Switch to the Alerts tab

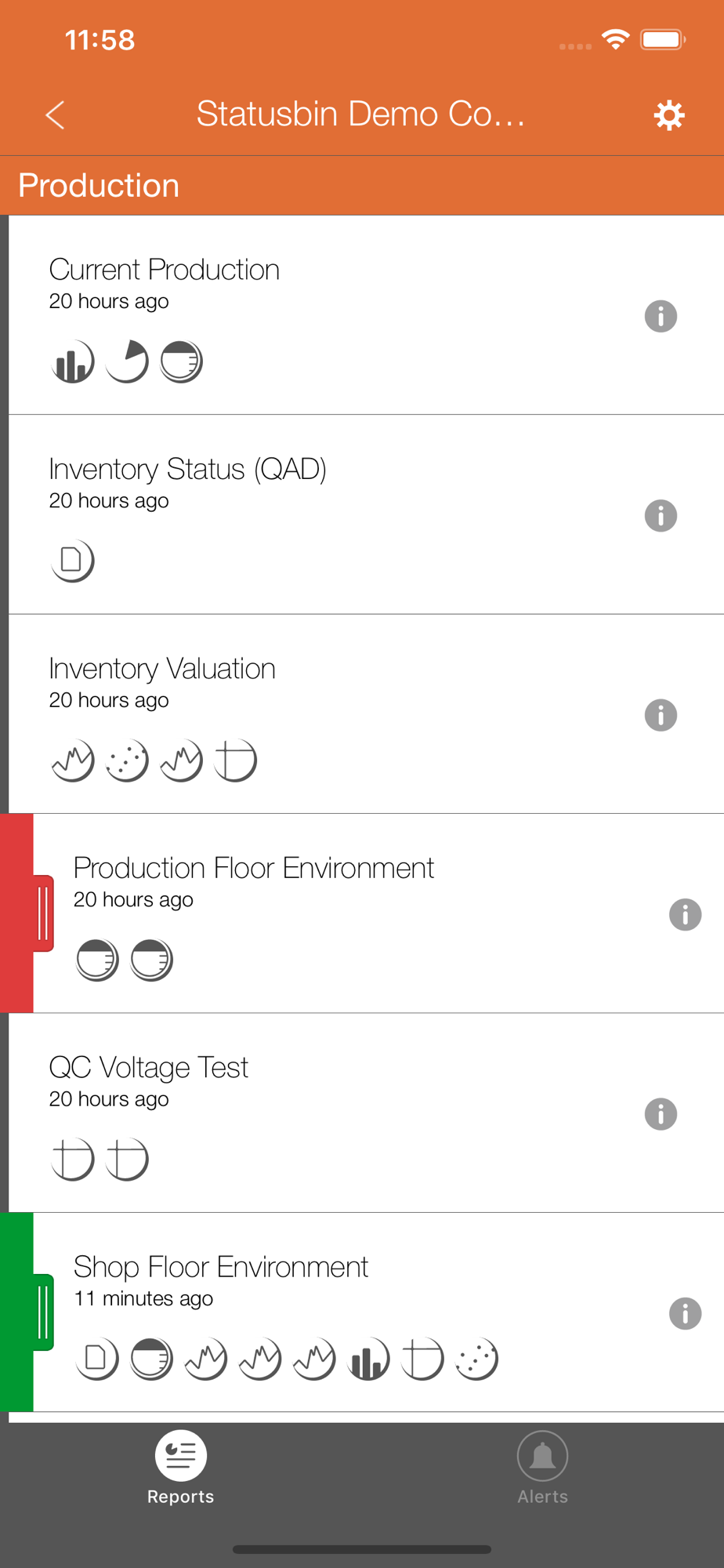click(542, 1468)
